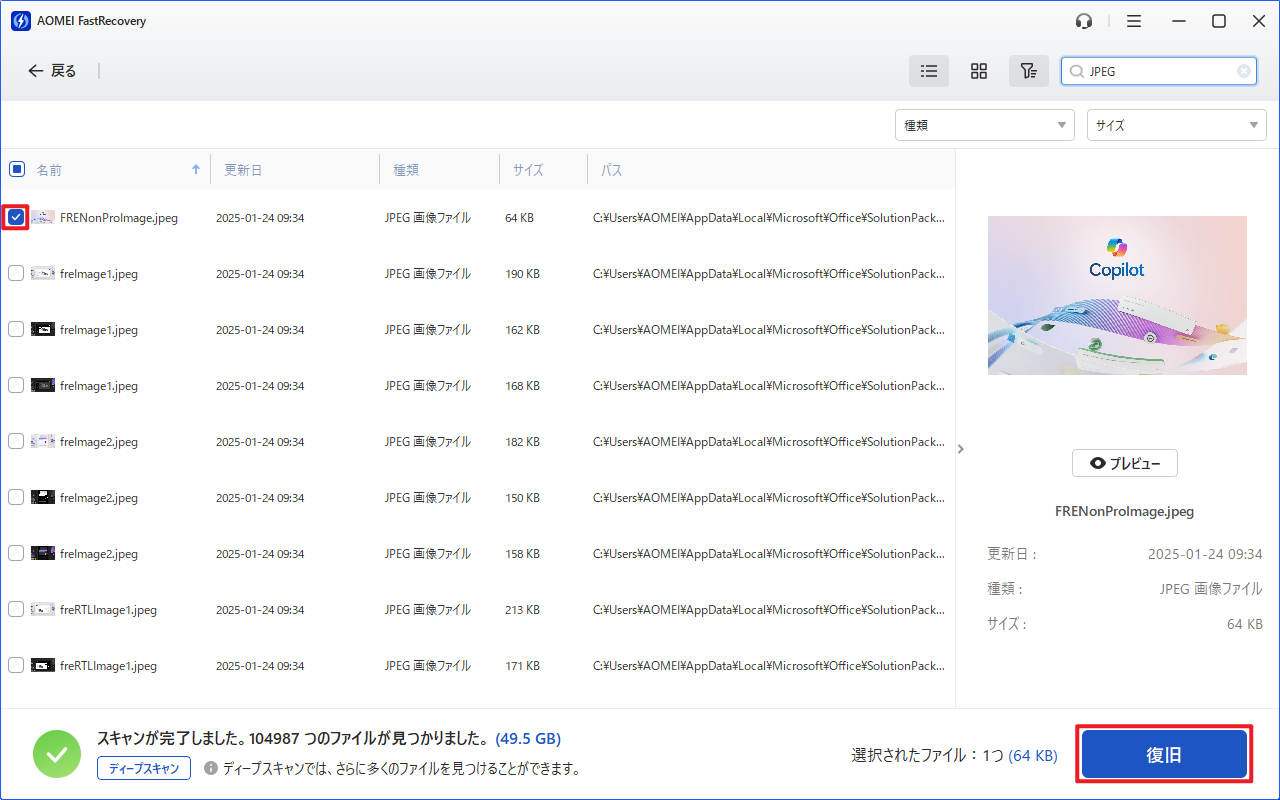This screenshot has width=1280, height=800.
Task: Open the headset support icon
Action: coord(1084,21)
